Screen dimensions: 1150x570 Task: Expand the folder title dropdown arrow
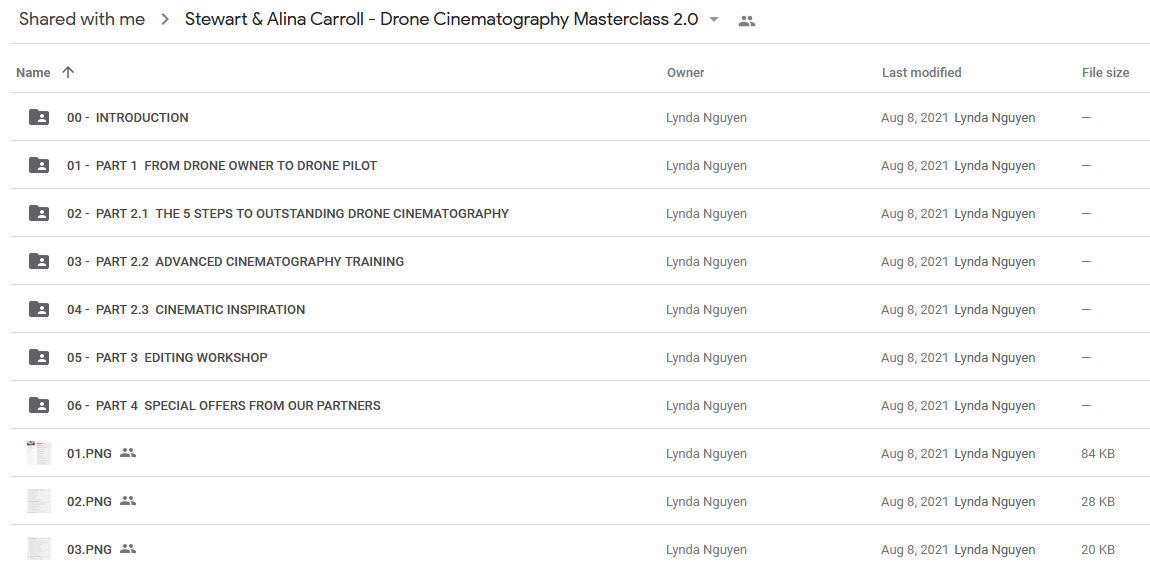click(714, 20)
